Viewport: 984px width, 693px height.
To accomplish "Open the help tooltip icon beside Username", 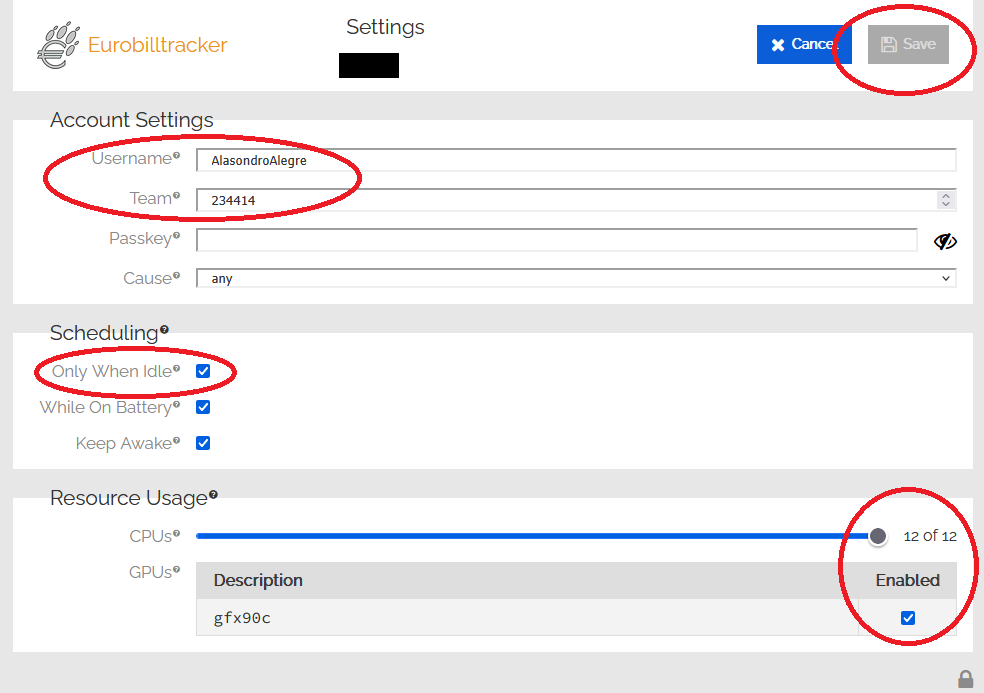I will click(176, 156).
